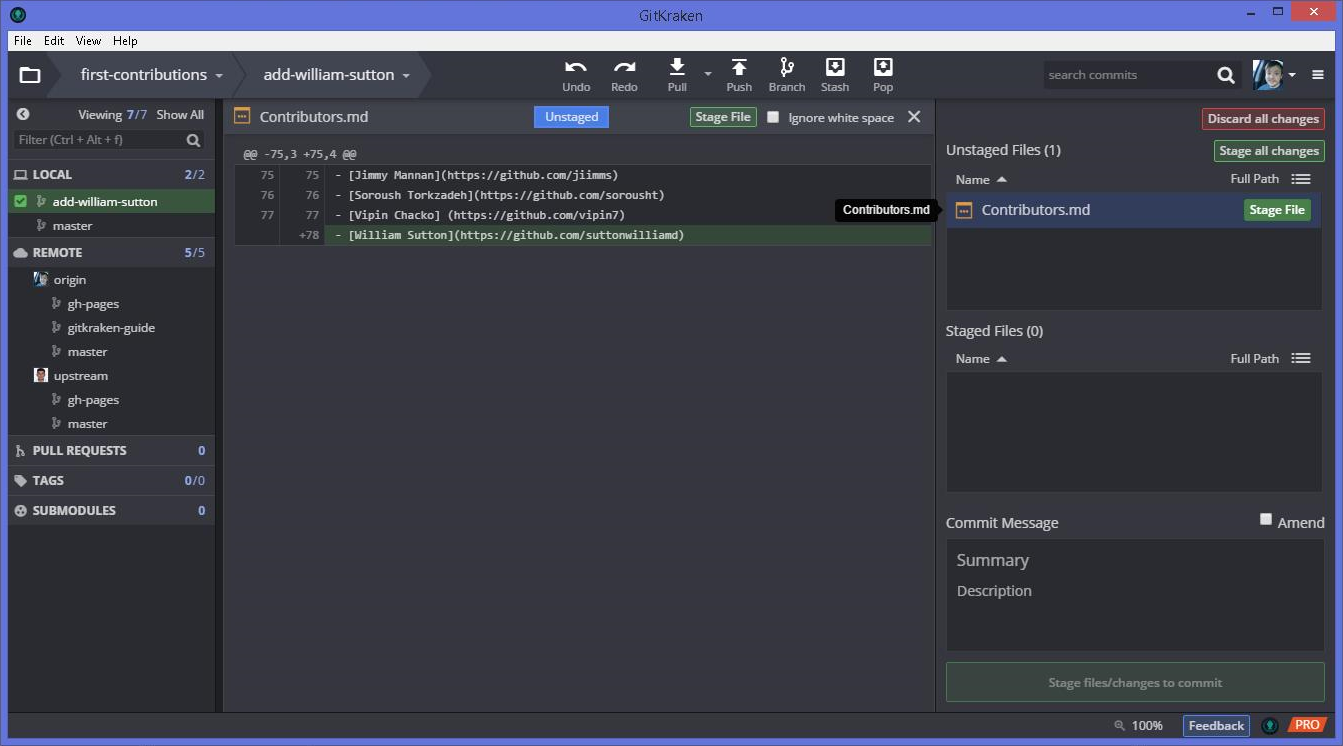The image size is (1343, 746).
Task: Toggle Ignore white space checkbox
Action: 773,117
